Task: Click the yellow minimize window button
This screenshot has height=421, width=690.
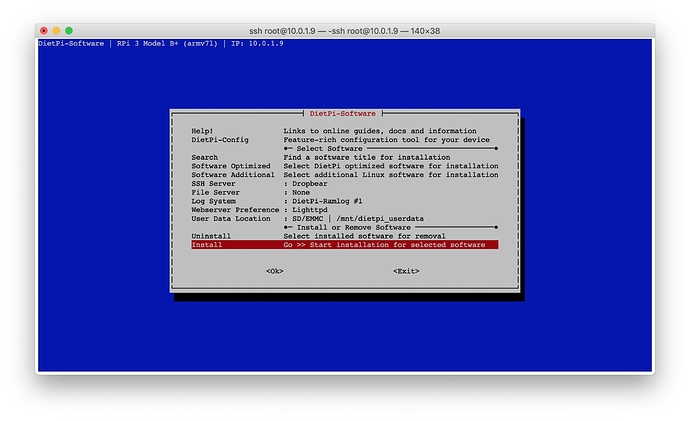Action: [56, 31]
